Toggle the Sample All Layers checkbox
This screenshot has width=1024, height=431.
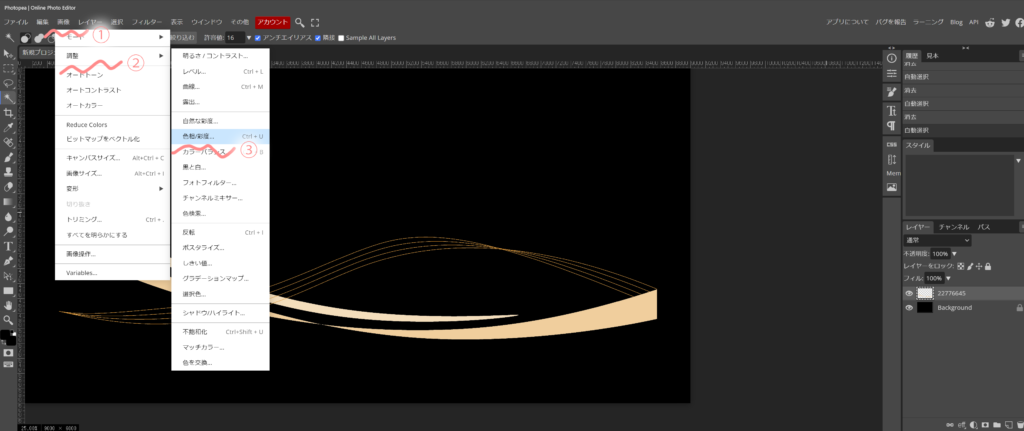click(341, 38)
